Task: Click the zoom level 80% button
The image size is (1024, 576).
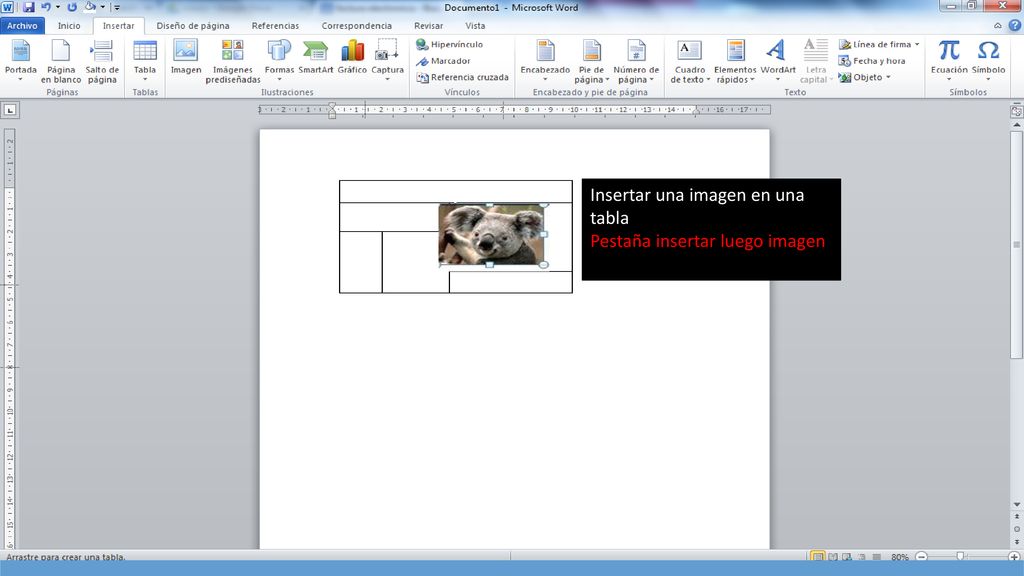Action: point(899,557)
